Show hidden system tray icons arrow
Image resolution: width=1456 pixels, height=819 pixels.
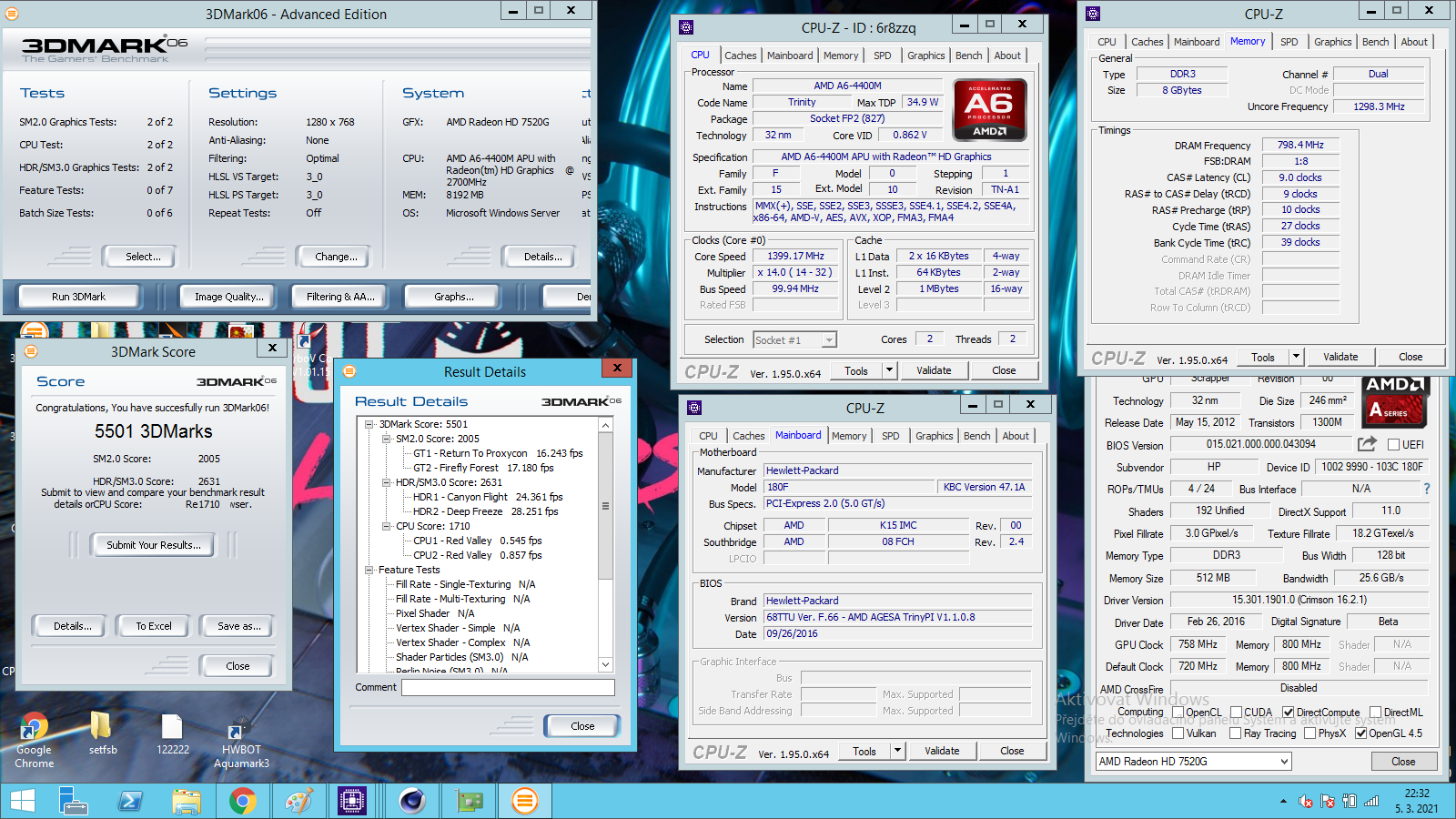click(x=1283, y=802)
